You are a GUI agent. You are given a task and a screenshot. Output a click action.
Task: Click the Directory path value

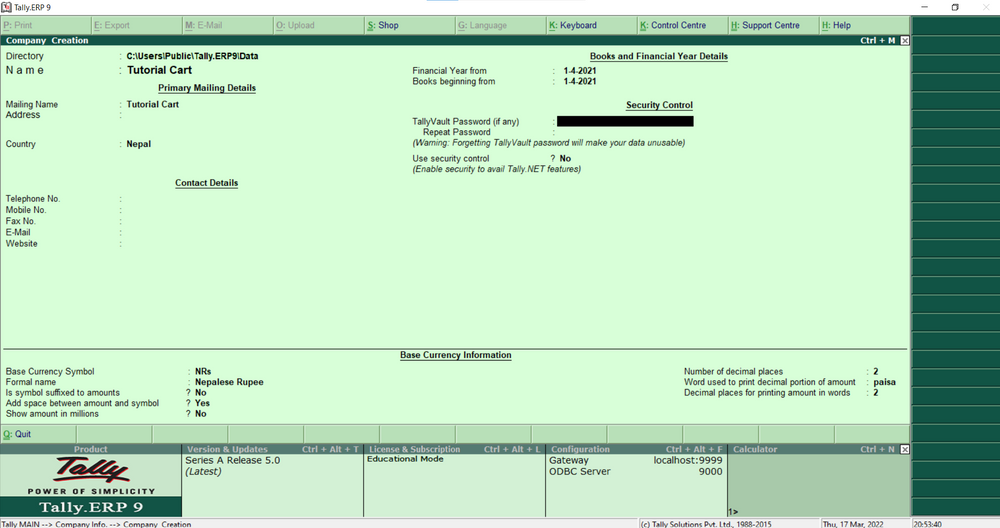tap(192, 56)
